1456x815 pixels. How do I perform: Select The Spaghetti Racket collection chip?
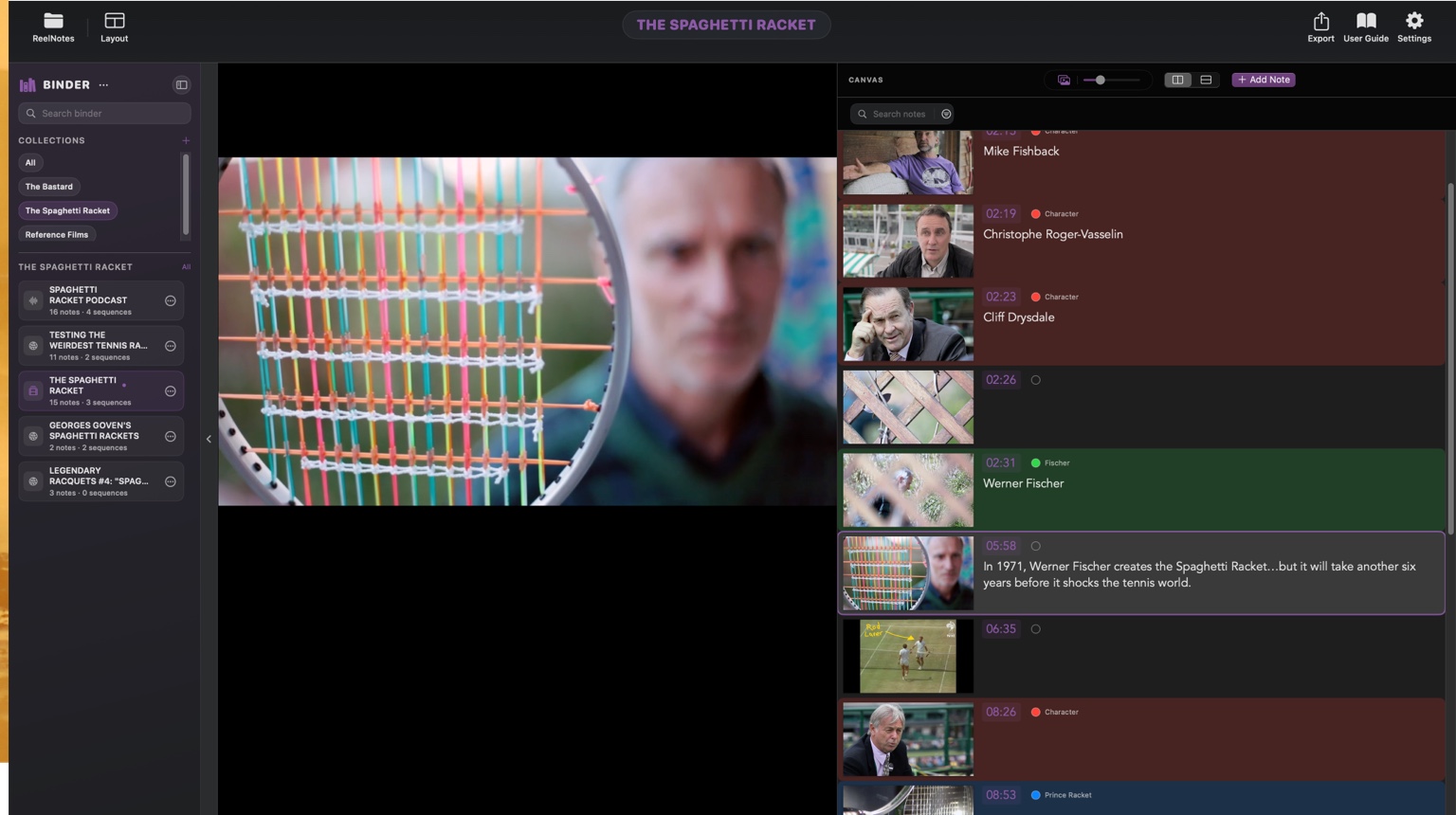pos(67,210)
